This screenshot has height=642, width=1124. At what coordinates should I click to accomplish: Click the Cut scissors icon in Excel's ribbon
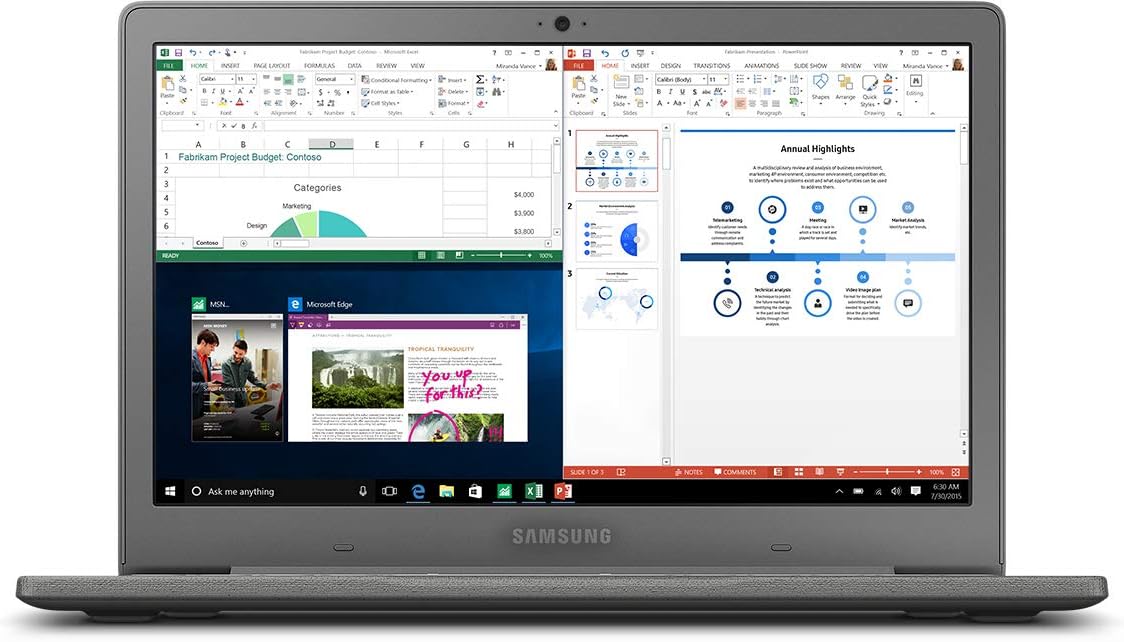pyautogui.click(x=183, y=78)
